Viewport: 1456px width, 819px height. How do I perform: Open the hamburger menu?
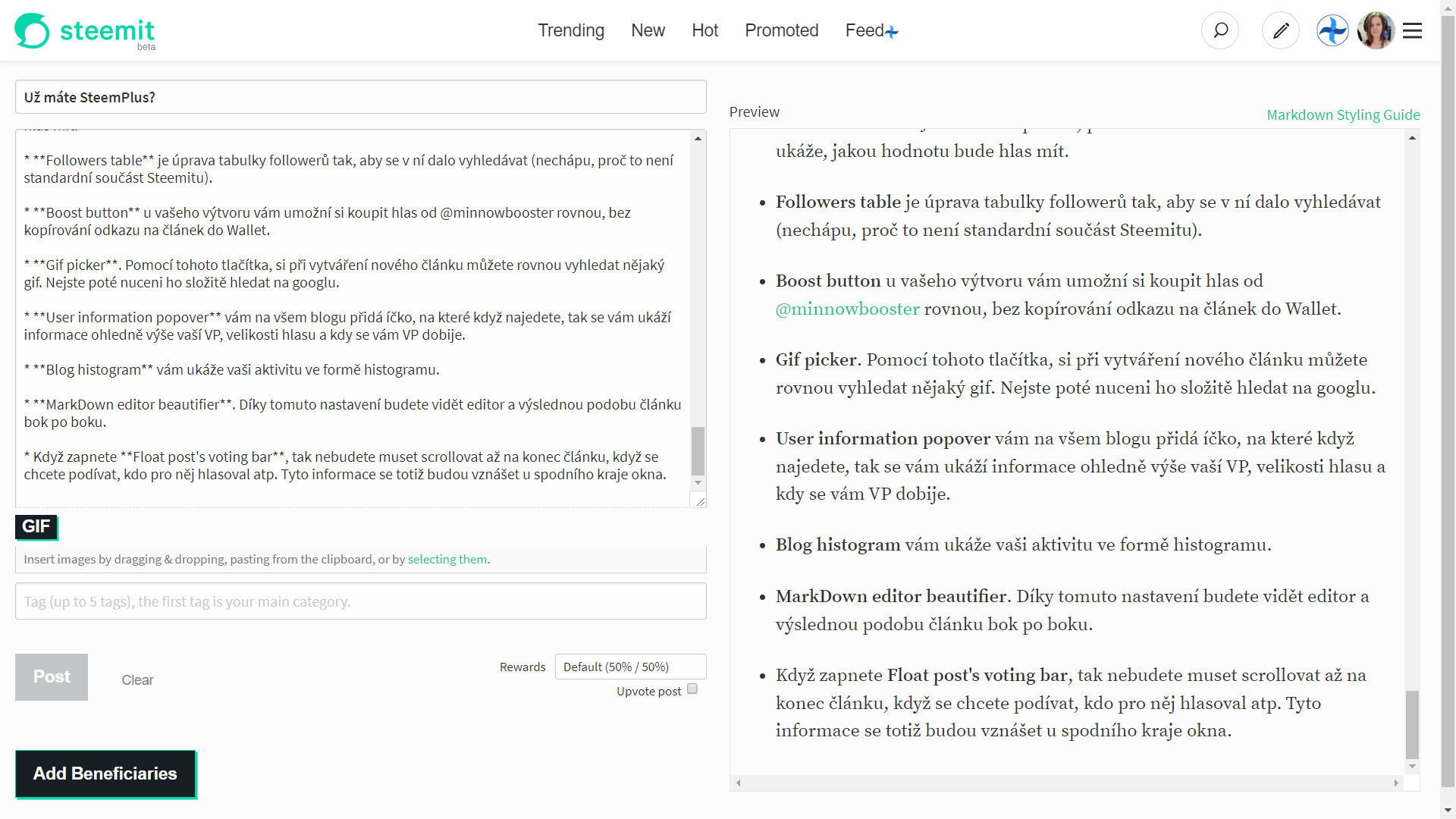(x=1412, y=30)
